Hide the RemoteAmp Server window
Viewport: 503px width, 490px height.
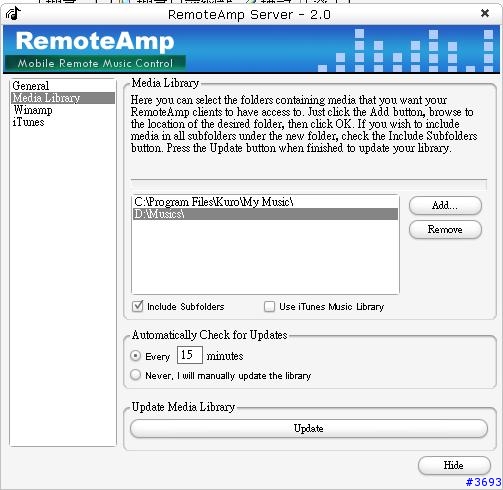[454, 465]
